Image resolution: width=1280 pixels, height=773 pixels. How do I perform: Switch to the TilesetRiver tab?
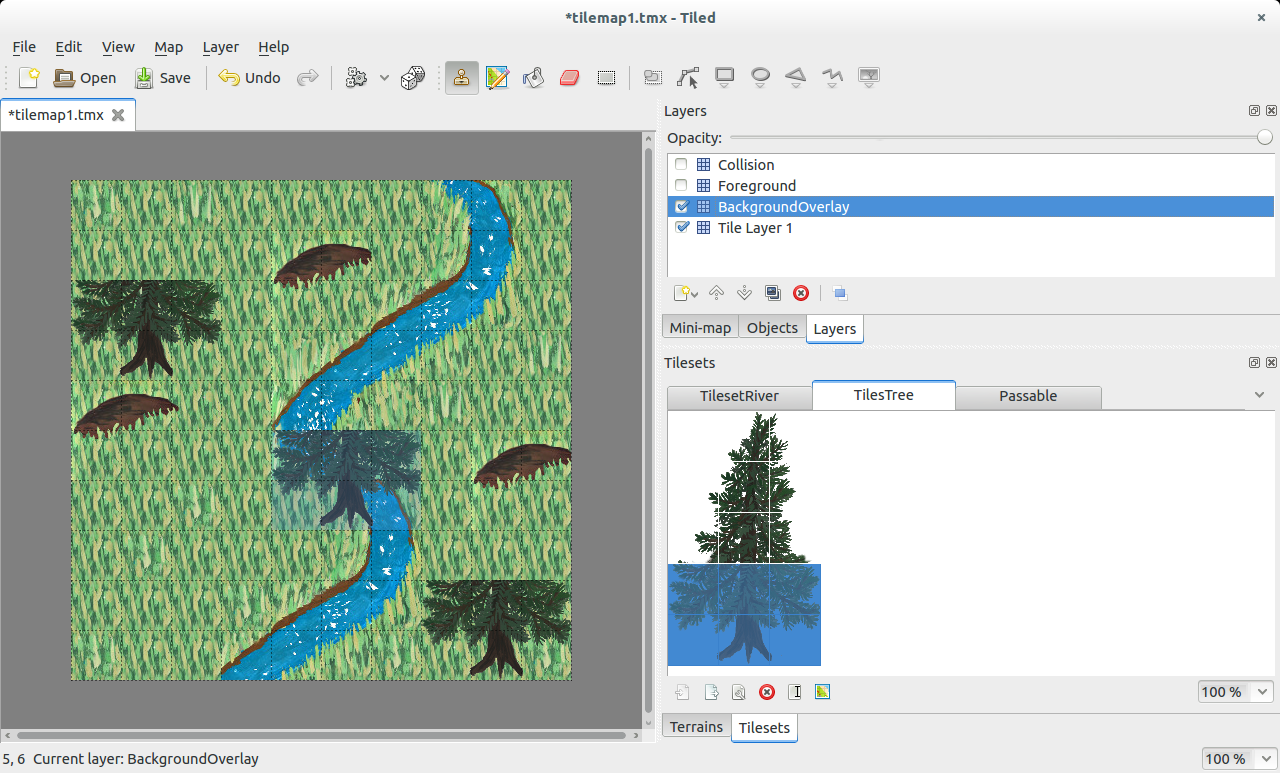tap(739, 396)
